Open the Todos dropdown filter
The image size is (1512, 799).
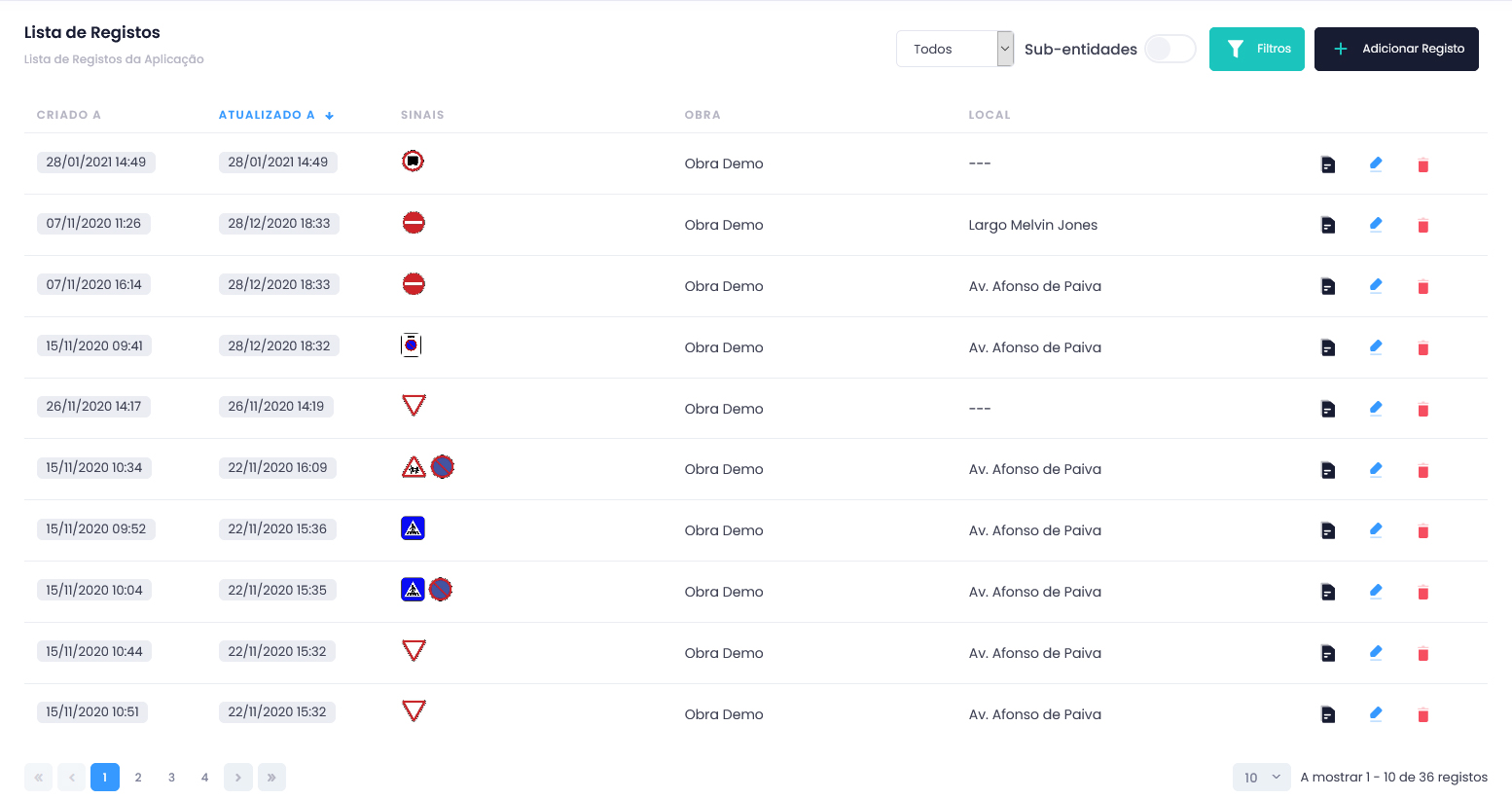point(954,49)
